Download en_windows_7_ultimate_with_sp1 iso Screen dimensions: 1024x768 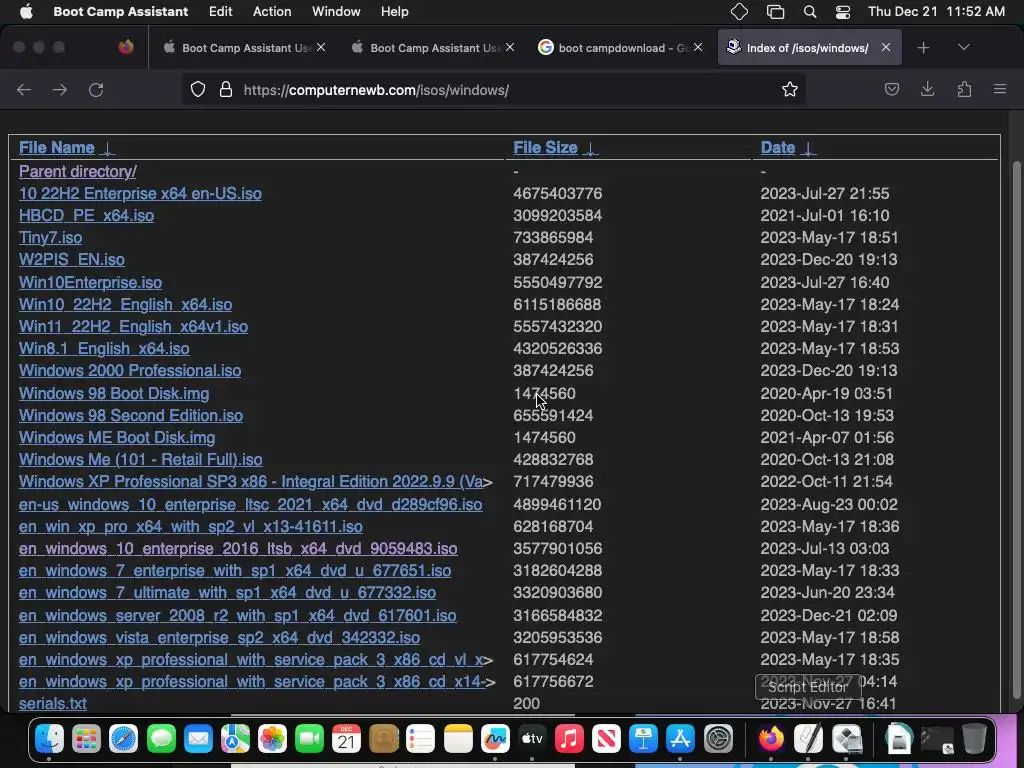point(227,592)
